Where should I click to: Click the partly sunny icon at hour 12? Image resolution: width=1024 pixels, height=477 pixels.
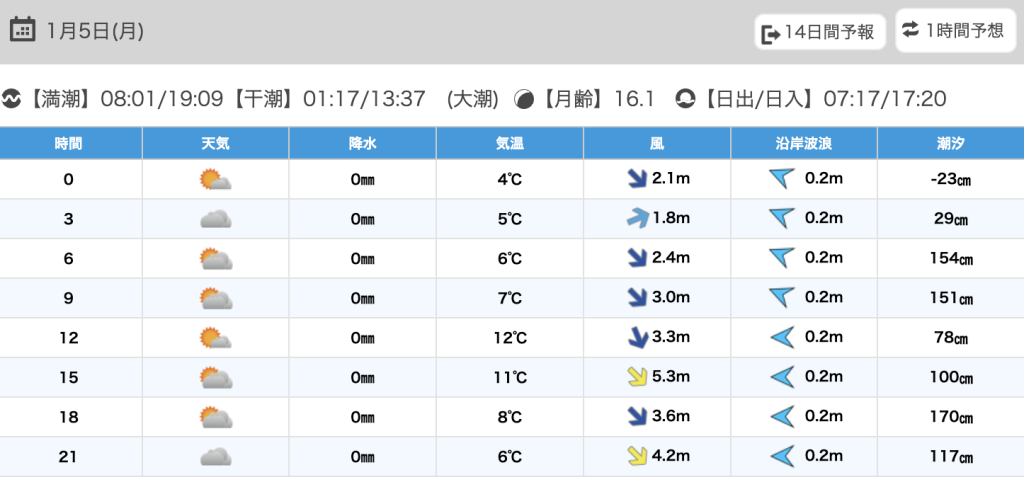pos(215,338)
